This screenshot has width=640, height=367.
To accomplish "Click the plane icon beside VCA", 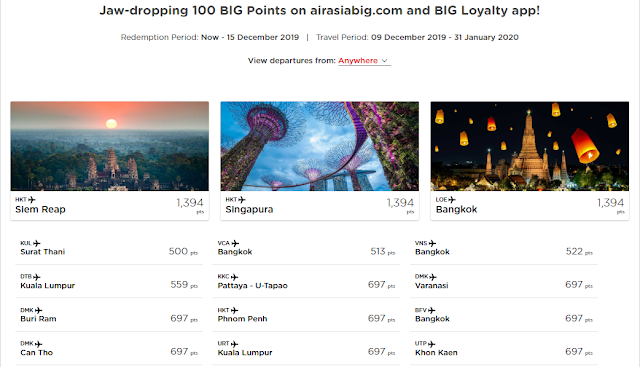I will (235, 243).
